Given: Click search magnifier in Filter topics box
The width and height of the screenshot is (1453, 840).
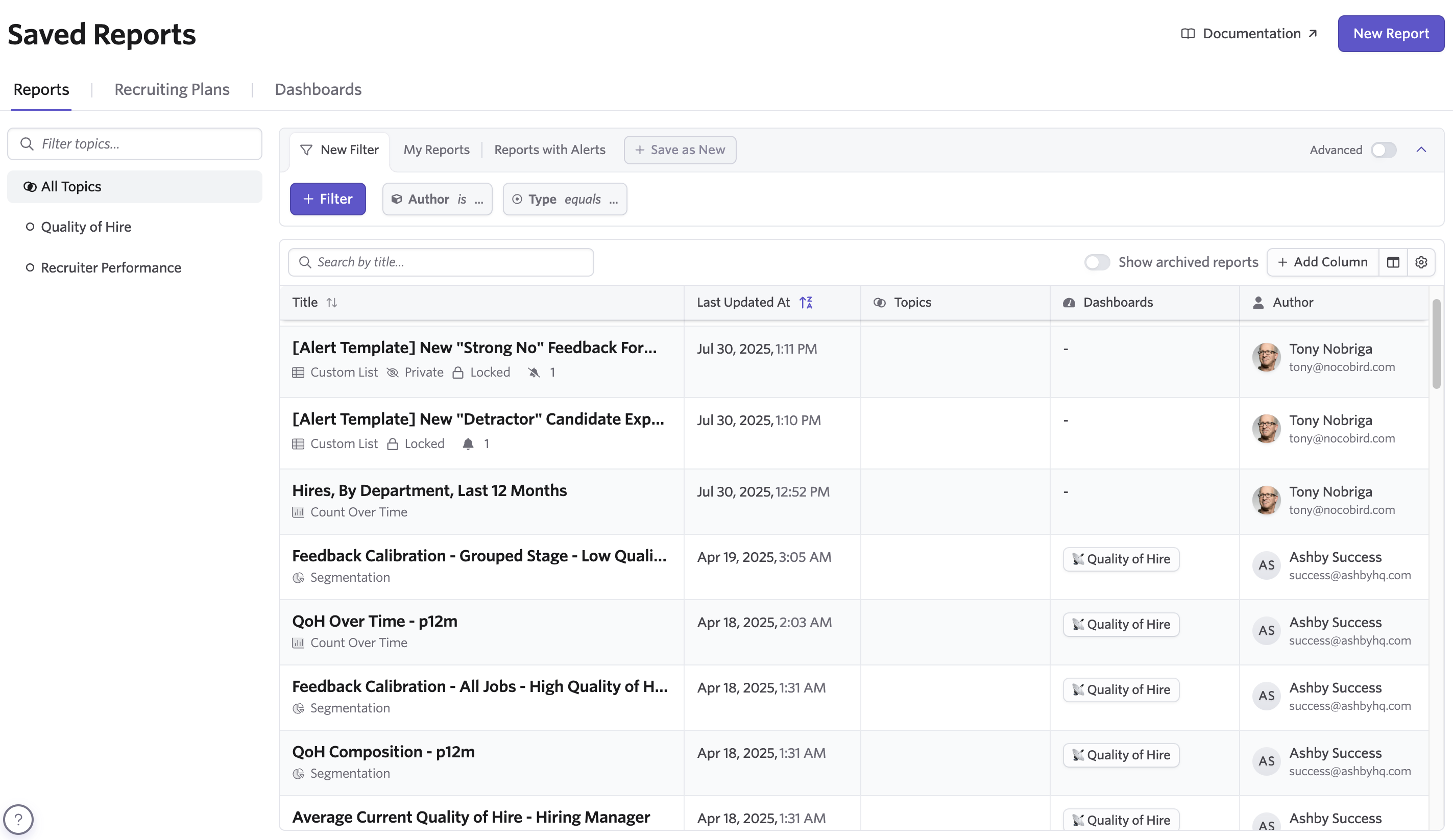Looking at the screenshot, I should [27, 143].
